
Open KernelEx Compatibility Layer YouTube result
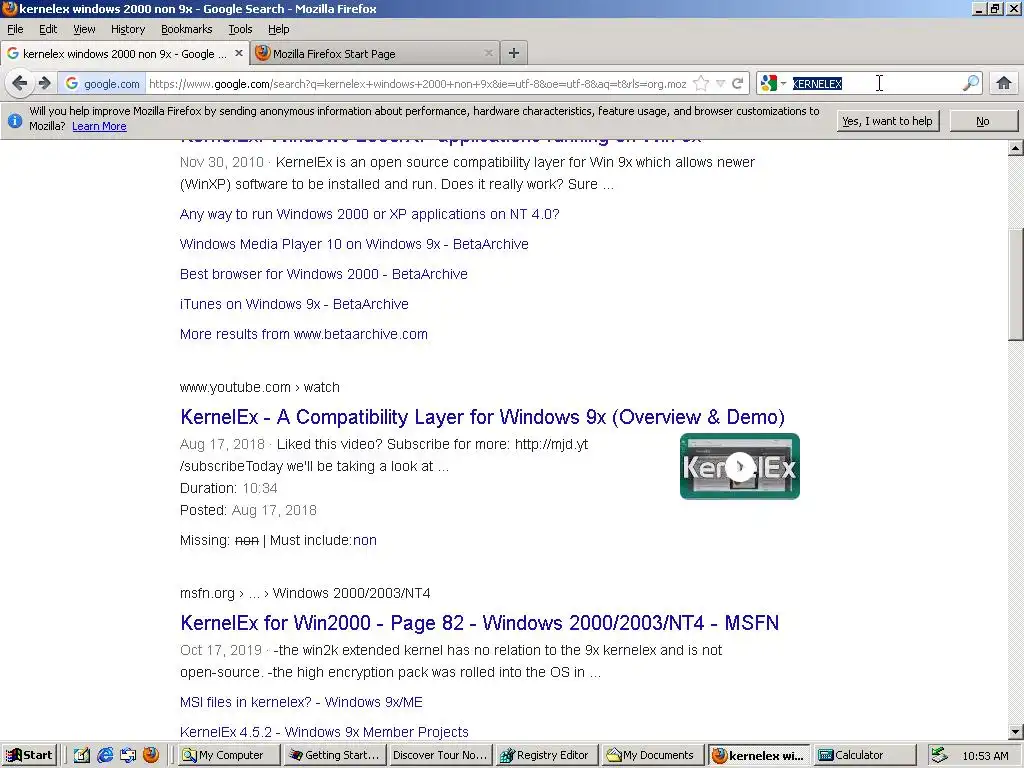482,417
